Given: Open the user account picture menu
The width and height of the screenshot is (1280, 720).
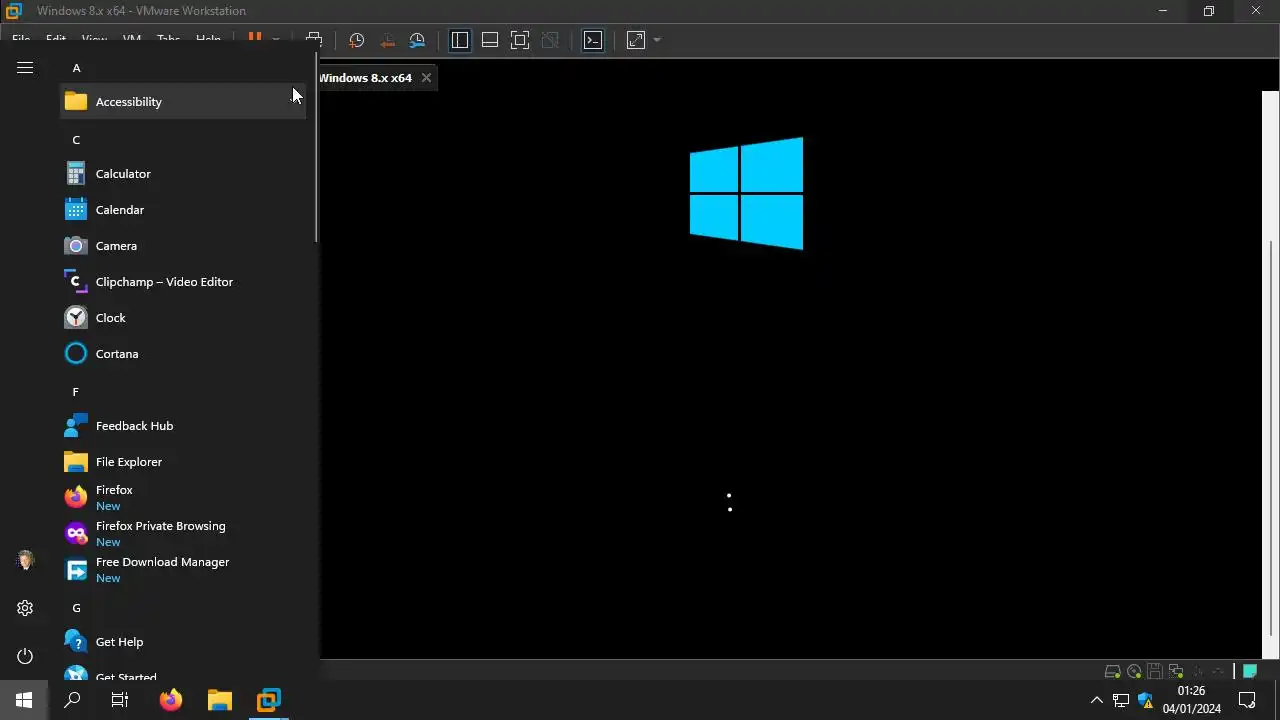Looking at the screenshot, I should pos(25,560).
